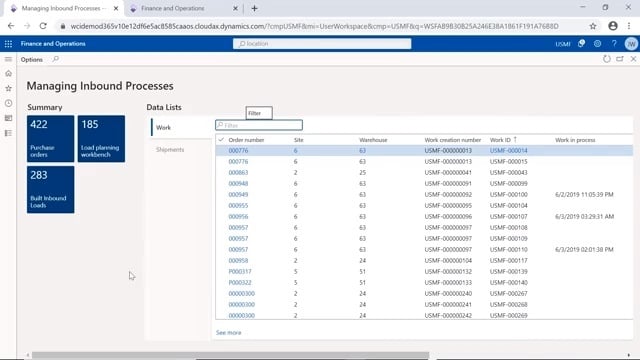Close the Managing Inbound Processes form
The width and height of the screenshot is (640, 360).
pyautogui.click(x=633, y=59)
